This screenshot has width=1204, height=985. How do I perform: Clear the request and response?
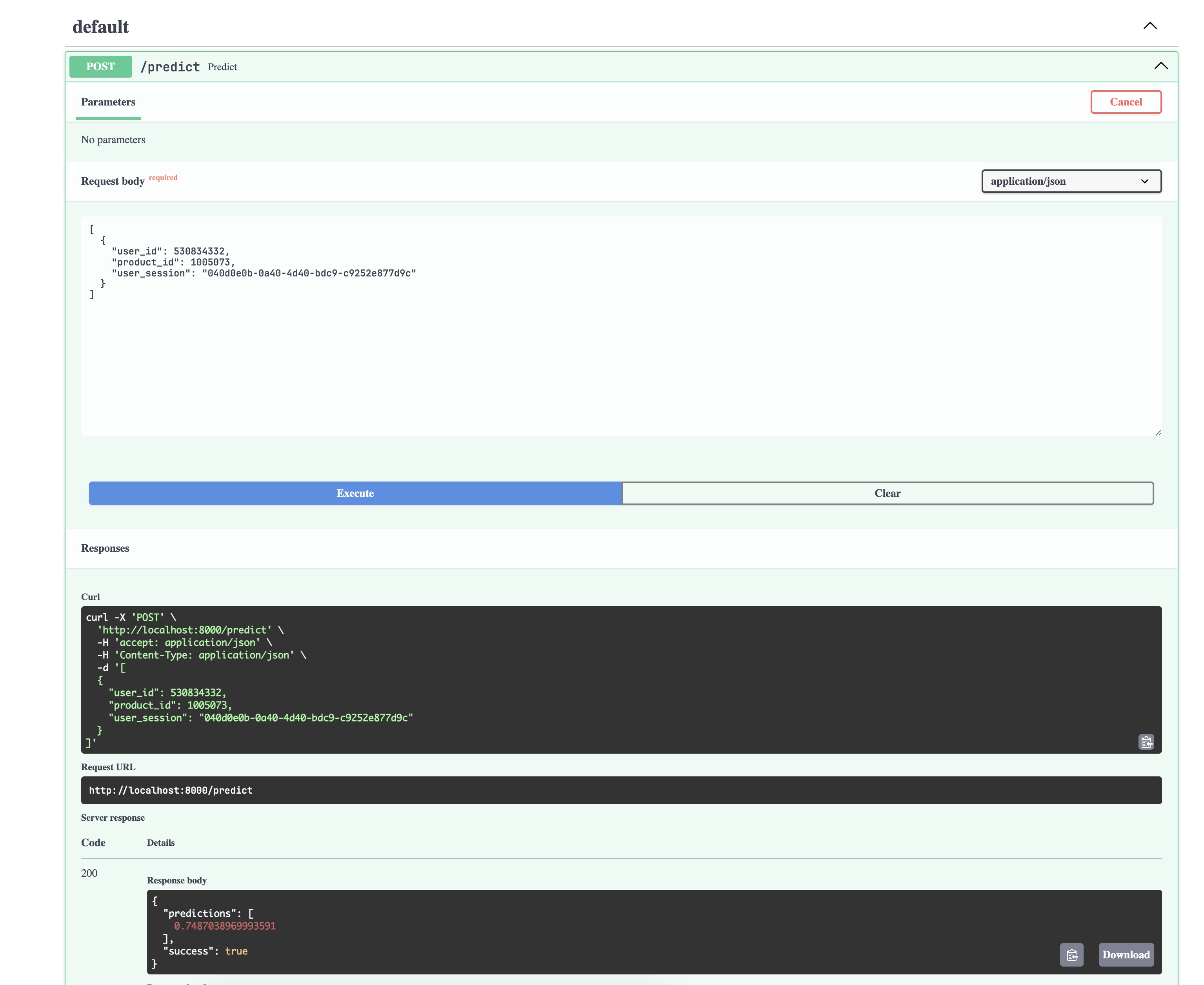pos(888,493)
